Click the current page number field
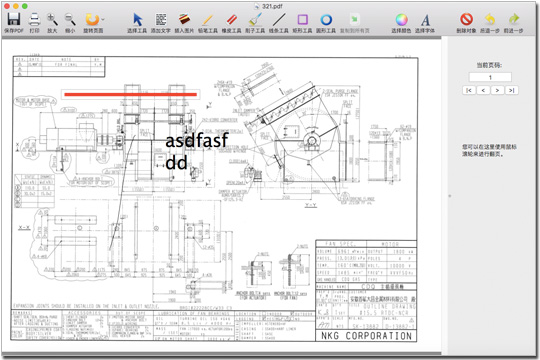The image size is (540, 360). tap(490, 77)
